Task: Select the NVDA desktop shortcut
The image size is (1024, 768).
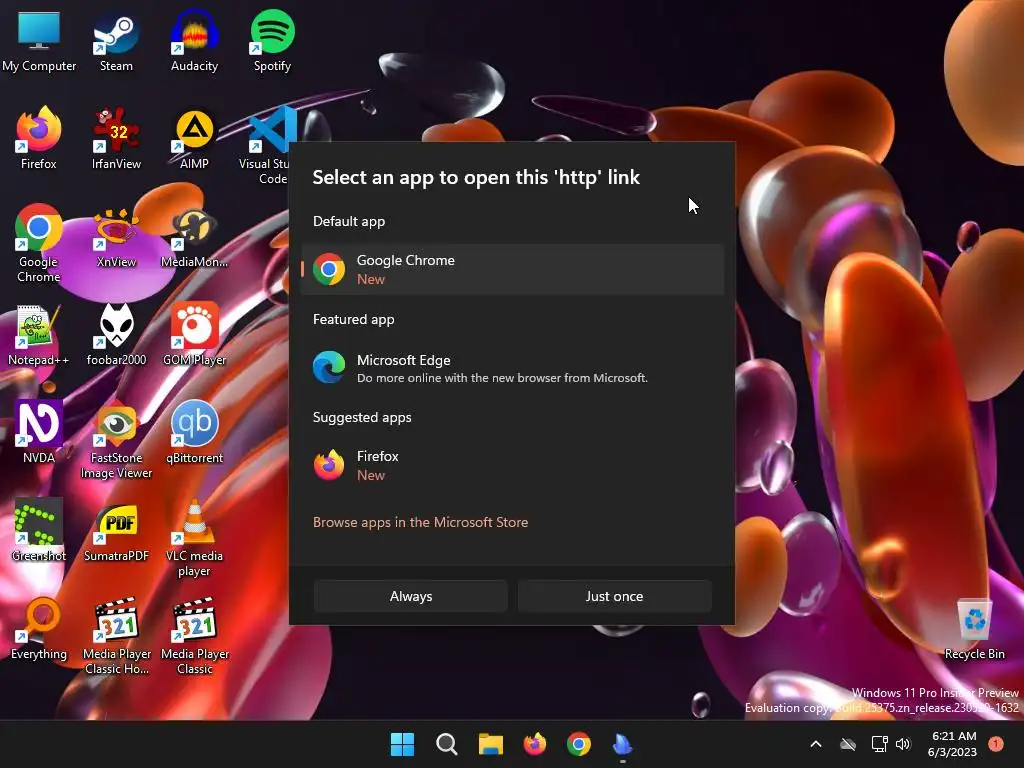Action: [39, 432]
